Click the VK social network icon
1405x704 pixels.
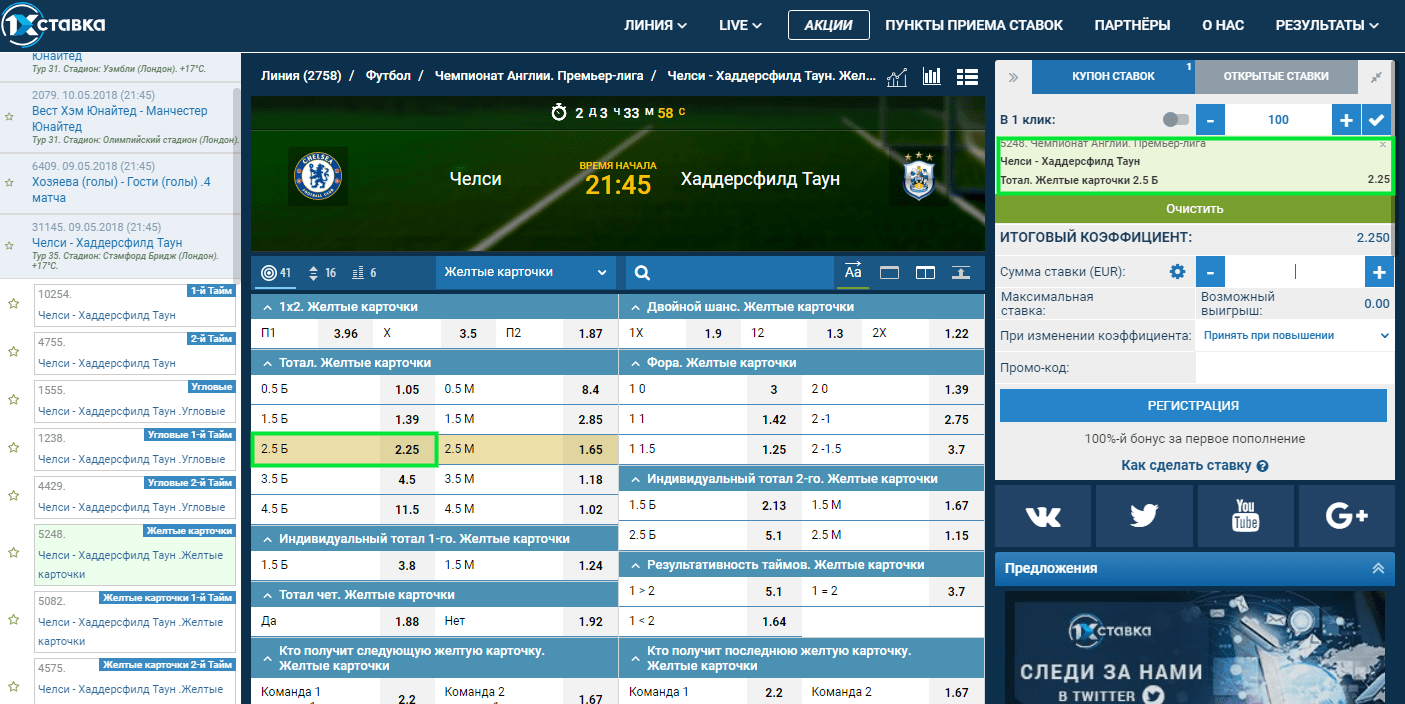point(1044,516)
